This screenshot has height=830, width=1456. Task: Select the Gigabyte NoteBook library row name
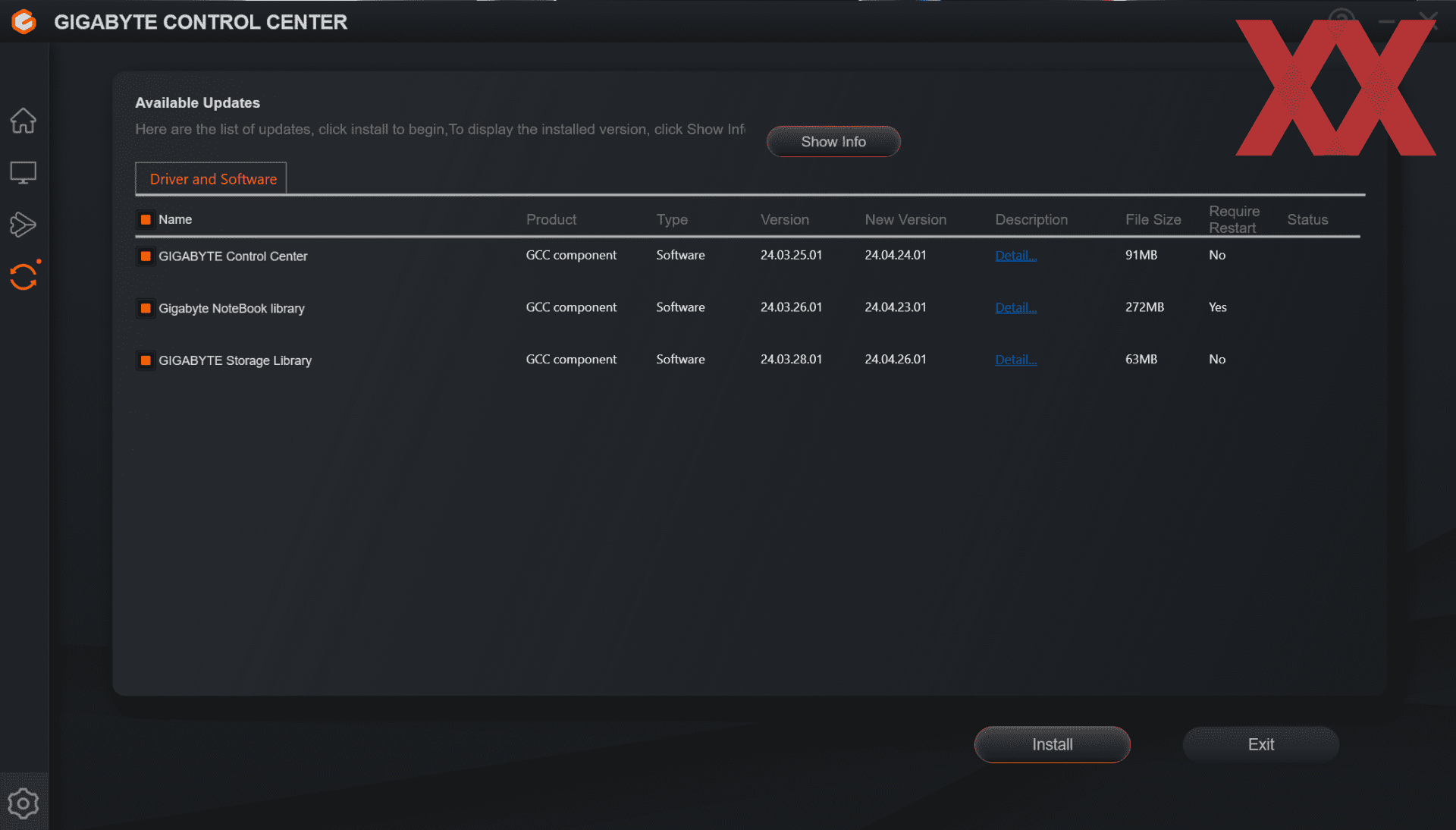(231, 309)
